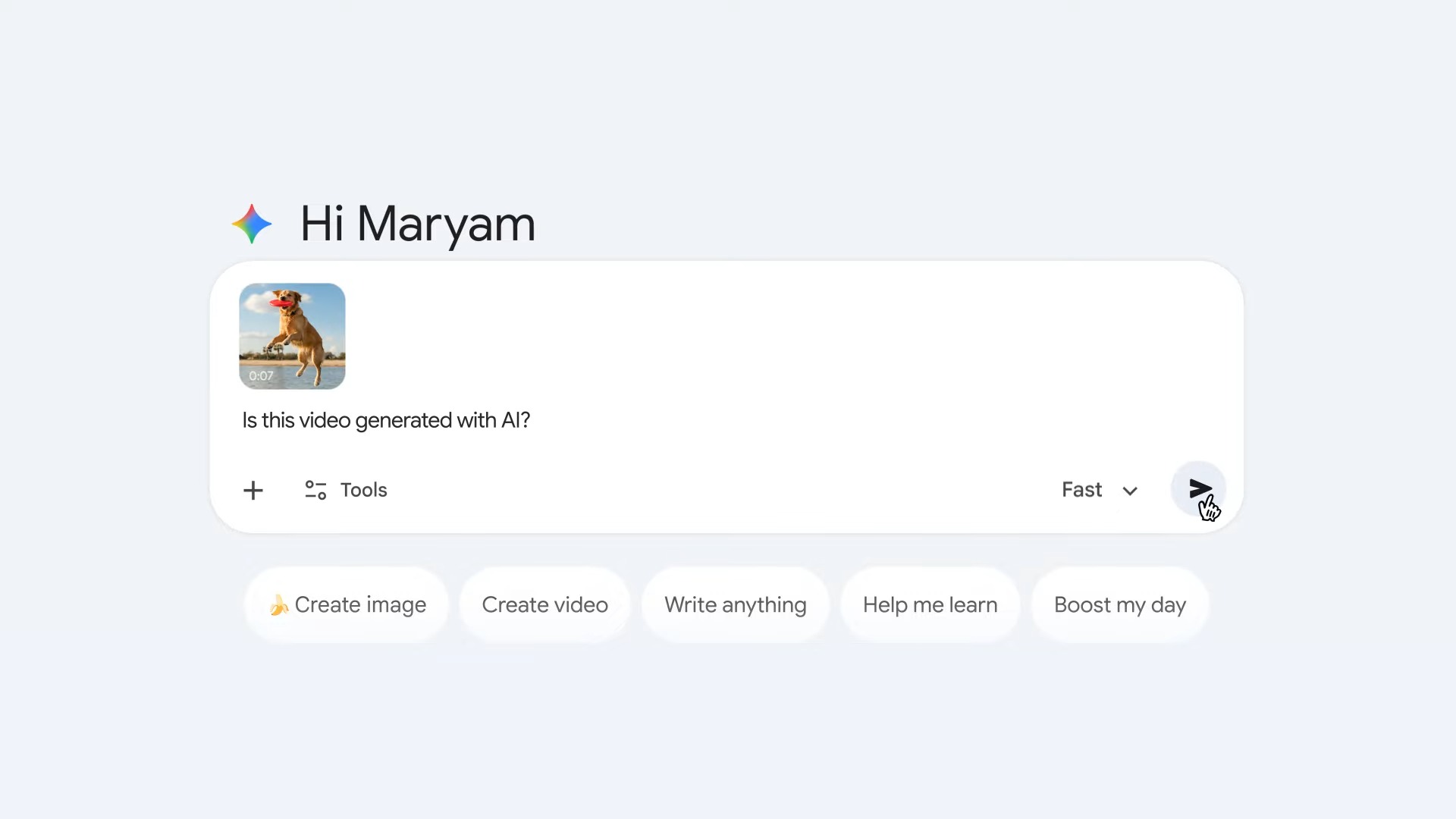This screenshot has width=1456, height=819.
Task: Click the Help me learn suggestion
Action: click(930, 604)
